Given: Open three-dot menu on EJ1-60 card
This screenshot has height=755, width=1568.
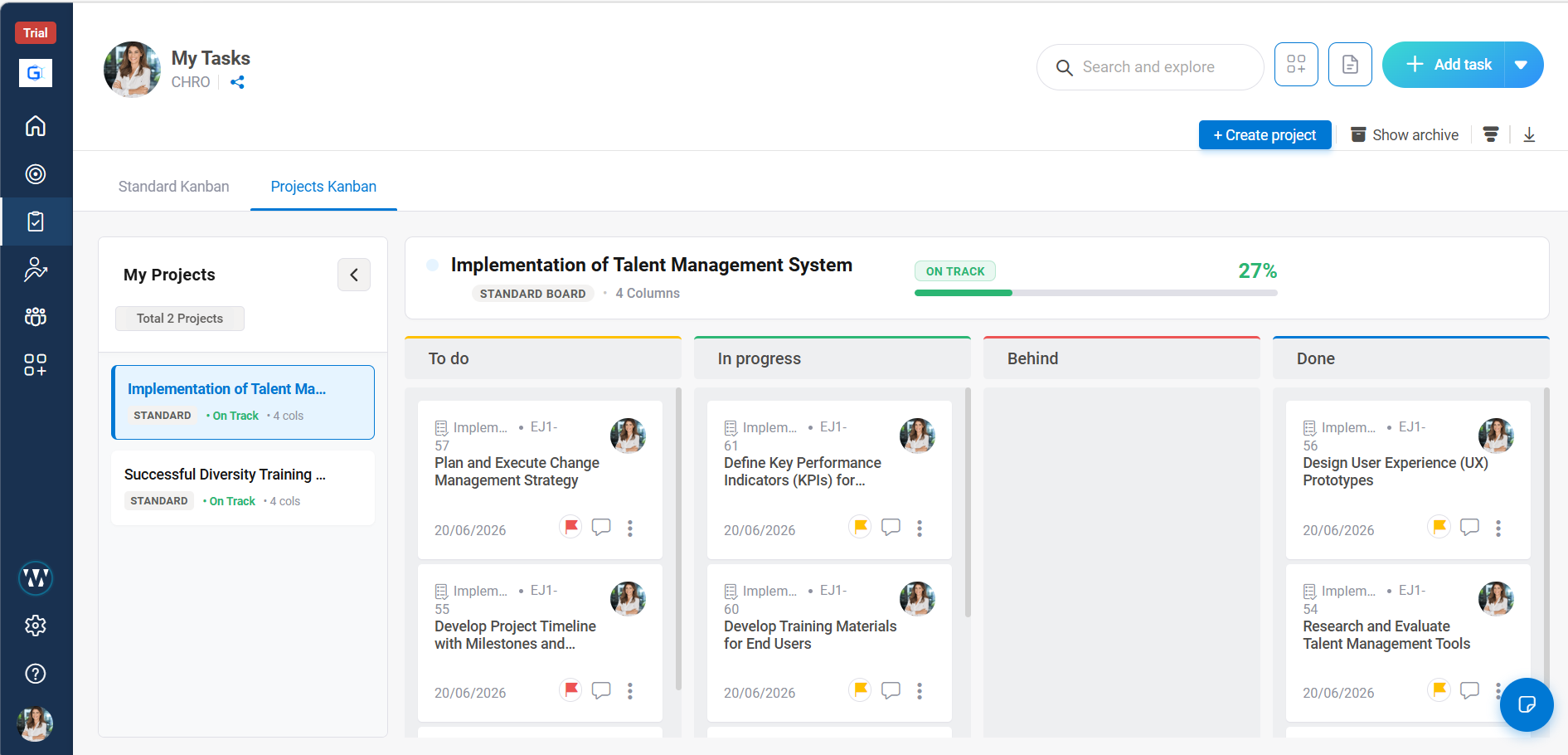Looking at the screenshot, I should coord(920,691).
